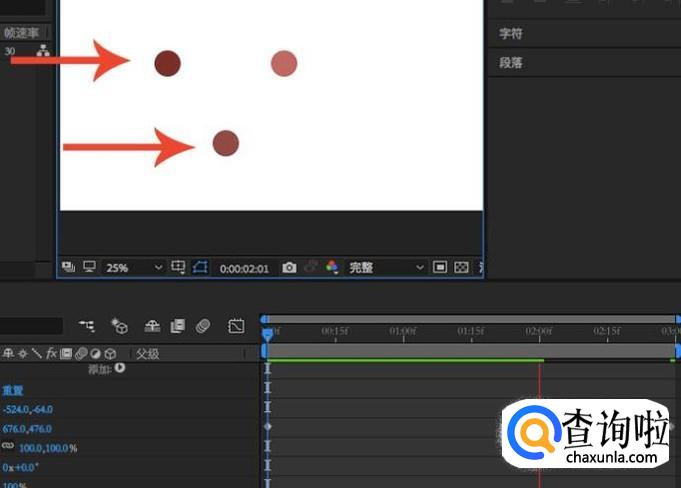Toggle mask and shape path visibility
Screen dimensions: 681x488
200,267
